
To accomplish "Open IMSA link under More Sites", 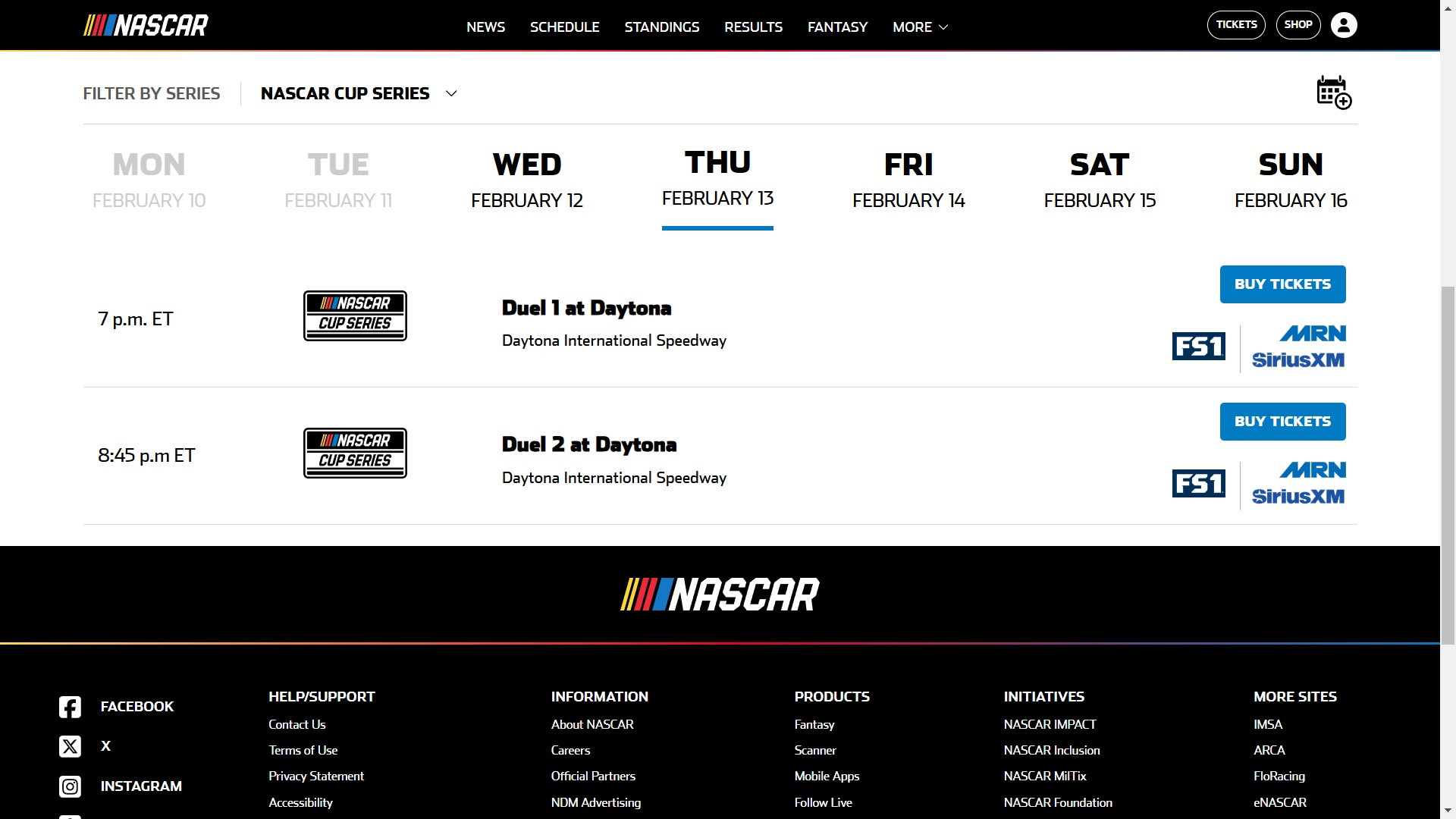I will coord(1268,724).
